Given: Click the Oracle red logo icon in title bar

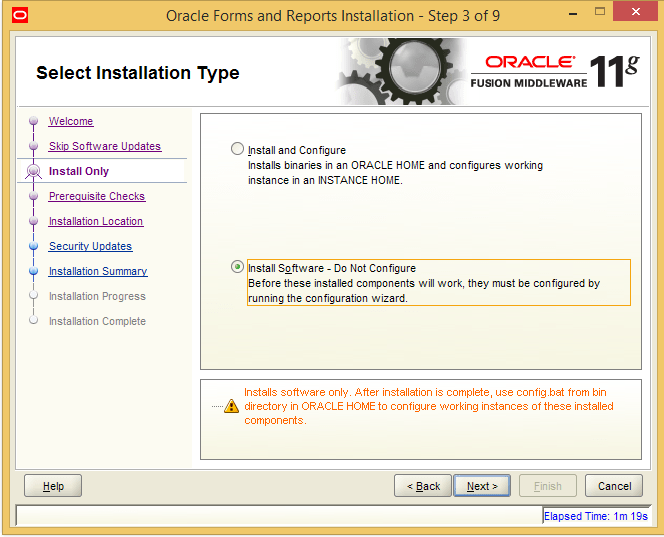Looking at the screenshot, I should coord(19,16).
